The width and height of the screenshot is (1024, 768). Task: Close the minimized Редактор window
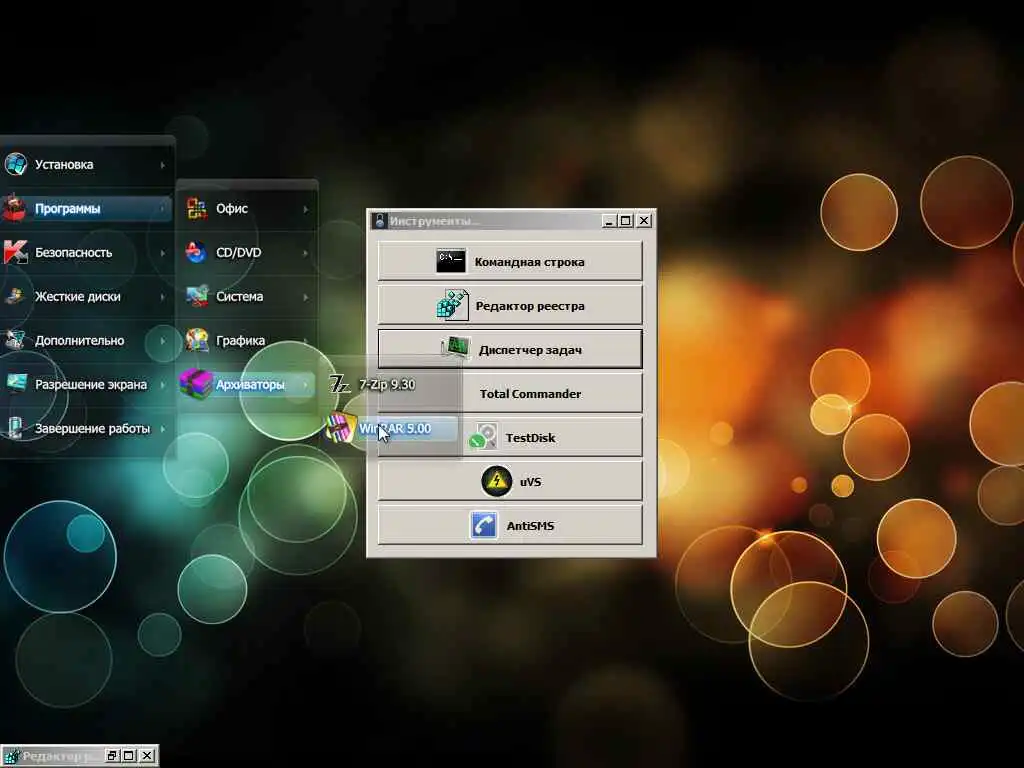click(148, 756)
